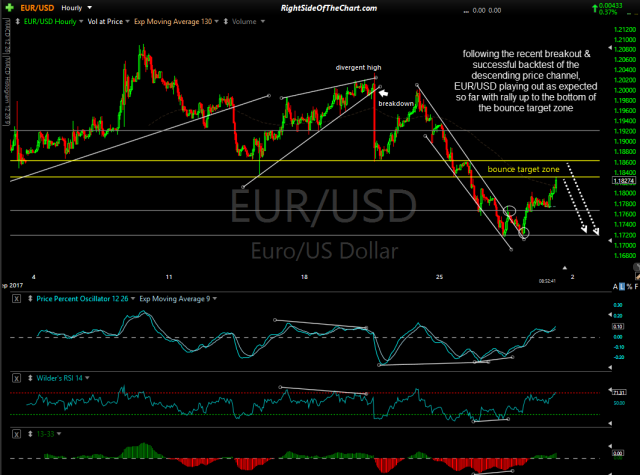This screenshot has width=640, height=475.
Task: Click the move arrows beside 13-33
Action: pyautogui.click(x=30, y=434)
